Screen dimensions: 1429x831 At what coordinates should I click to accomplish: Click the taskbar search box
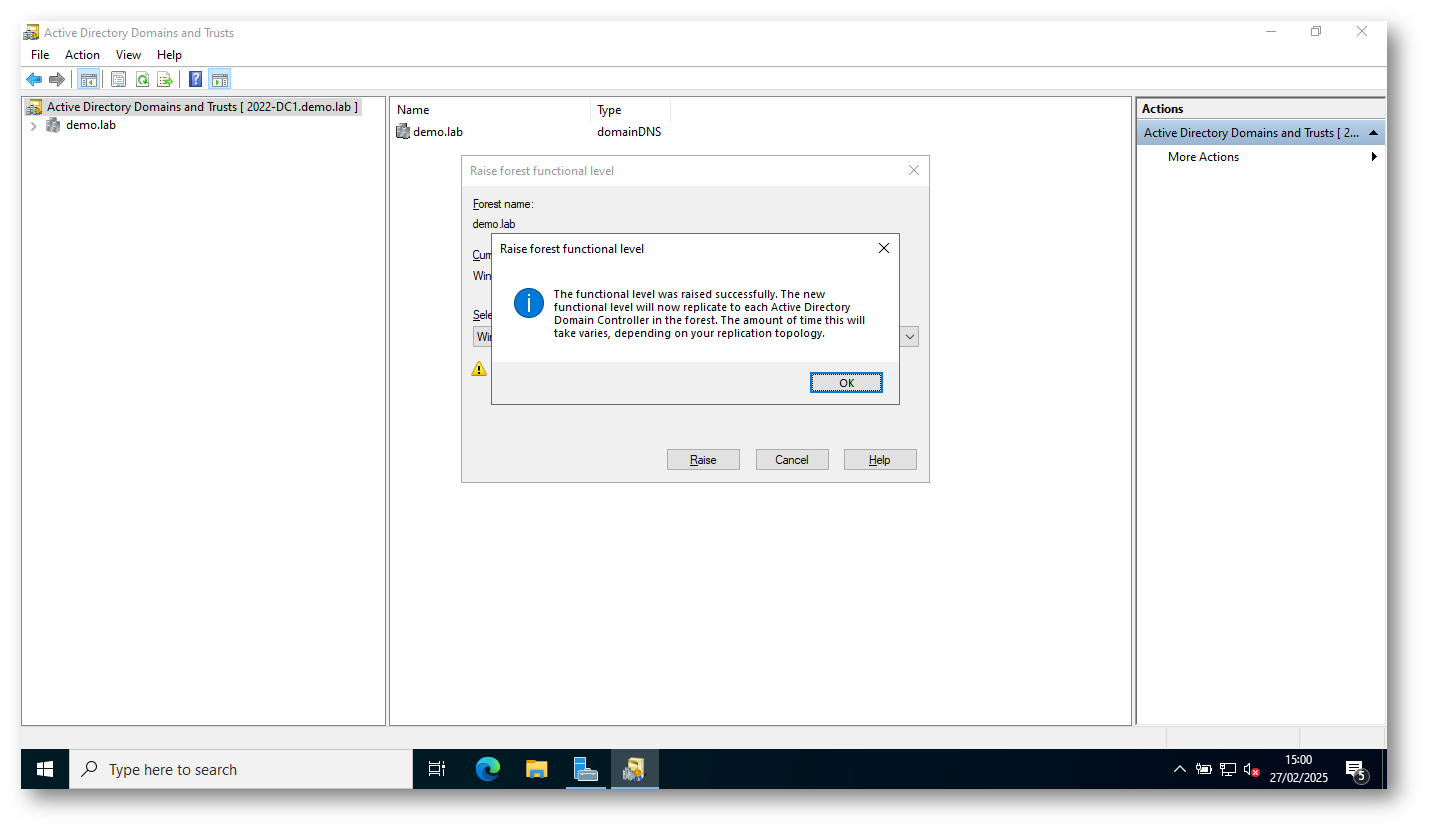point(240,769)
